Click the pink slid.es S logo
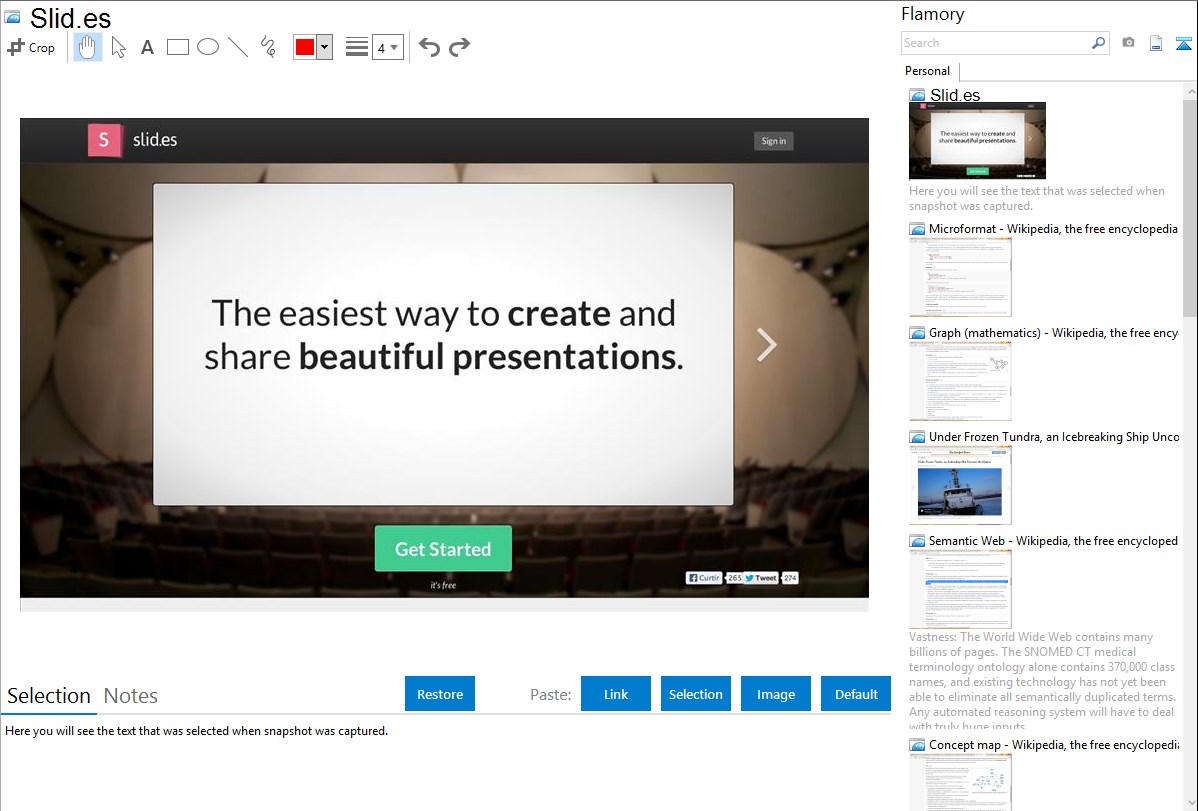Screen dimensions: 1198x811 coord(105,140)
